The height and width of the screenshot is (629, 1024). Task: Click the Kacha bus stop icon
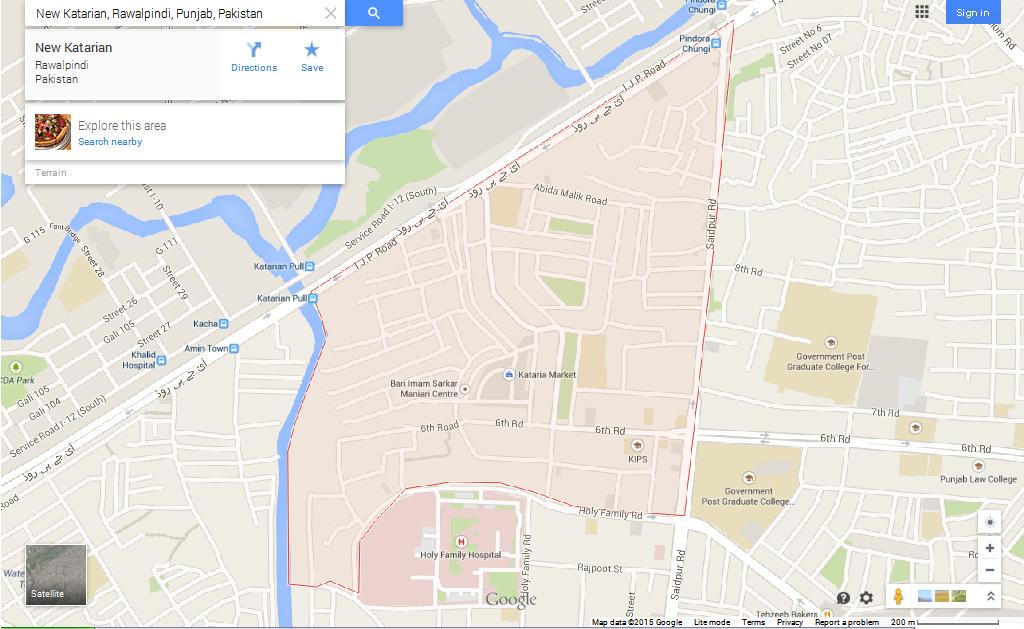[x=224, y=324]
